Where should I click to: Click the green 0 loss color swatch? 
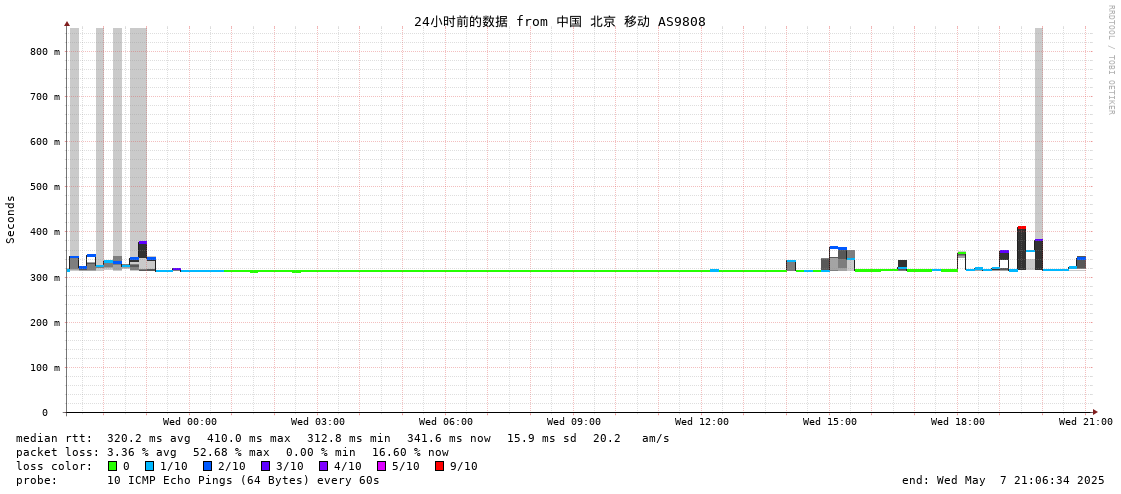point(112,466)
